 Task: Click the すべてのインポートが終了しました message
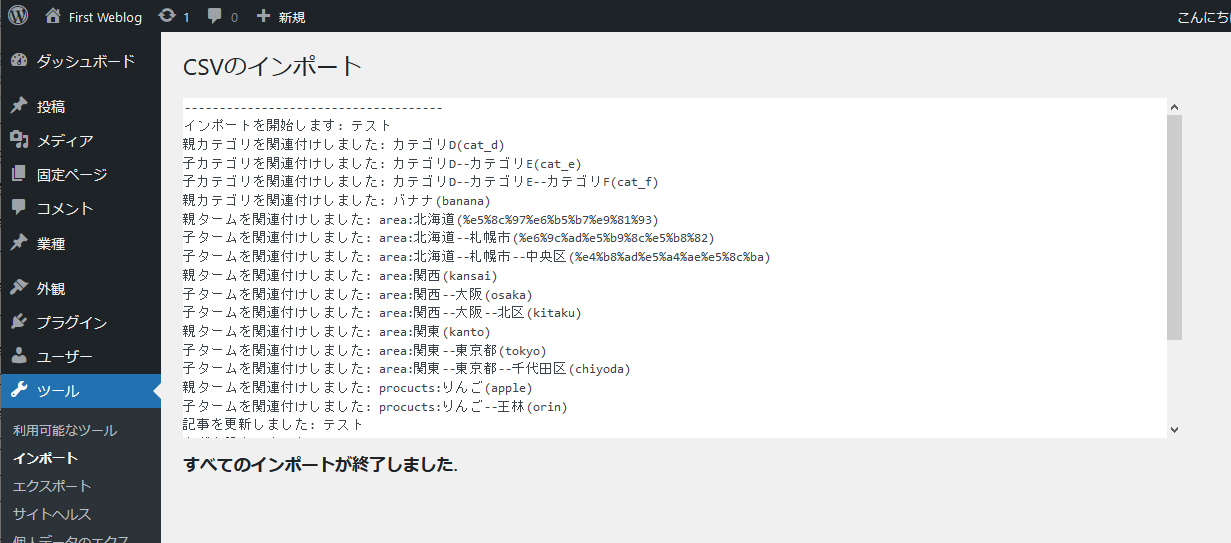point(321,465)
